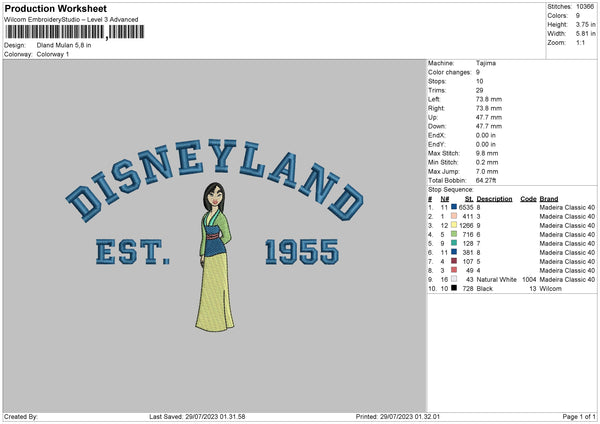Click the Brand column header

coord(549,198)
